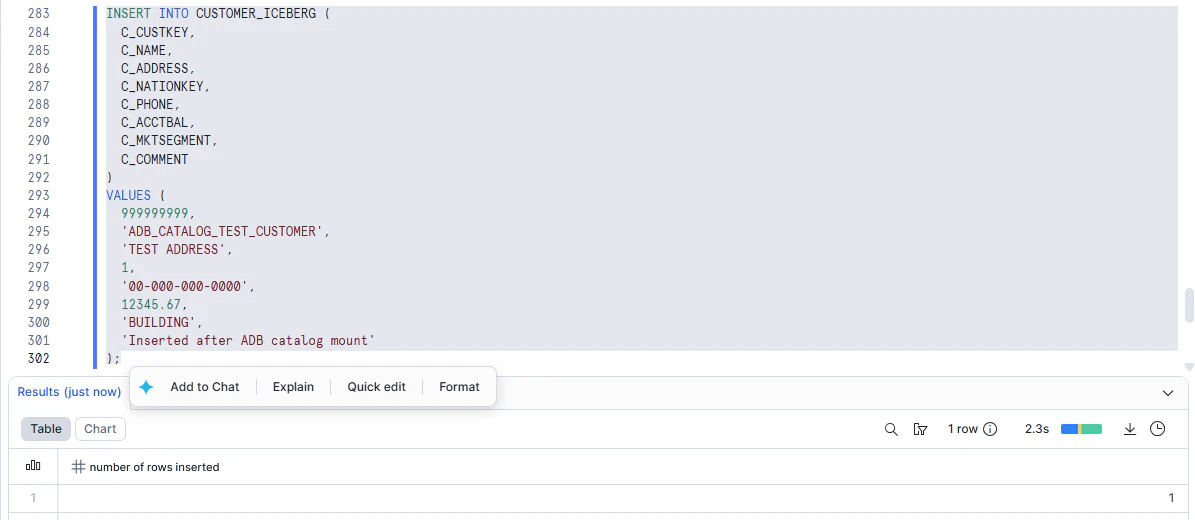Click the 'Inserted after ADB catalog mount' string
Image resolution: width=1195 pixels, height=520 pixels.
248,340
